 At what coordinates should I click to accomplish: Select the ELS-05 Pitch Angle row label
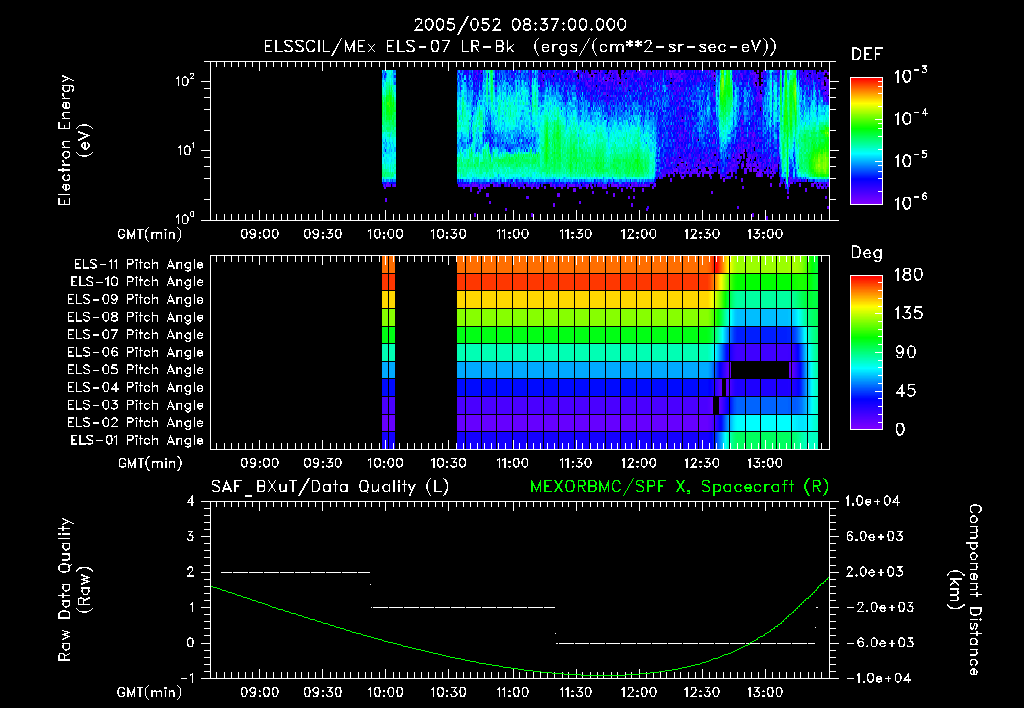[x=136, y=370]
